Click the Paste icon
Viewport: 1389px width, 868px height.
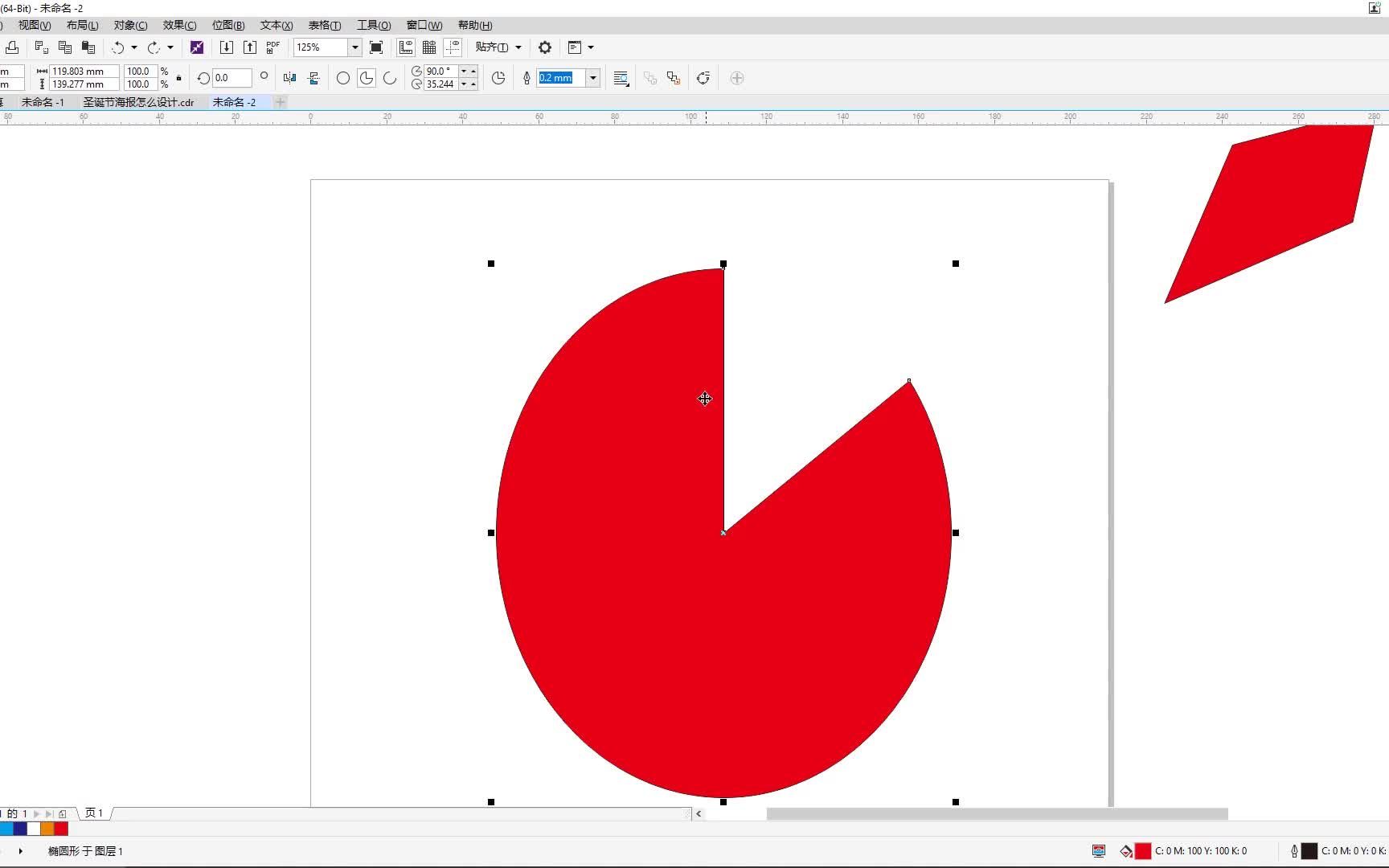click(88, 47)
